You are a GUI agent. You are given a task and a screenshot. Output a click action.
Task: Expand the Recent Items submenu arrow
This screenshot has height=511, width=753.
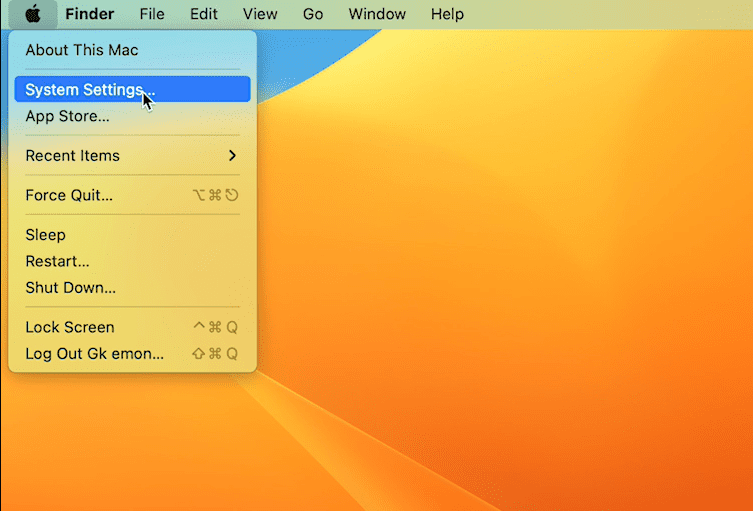(232, 156)
